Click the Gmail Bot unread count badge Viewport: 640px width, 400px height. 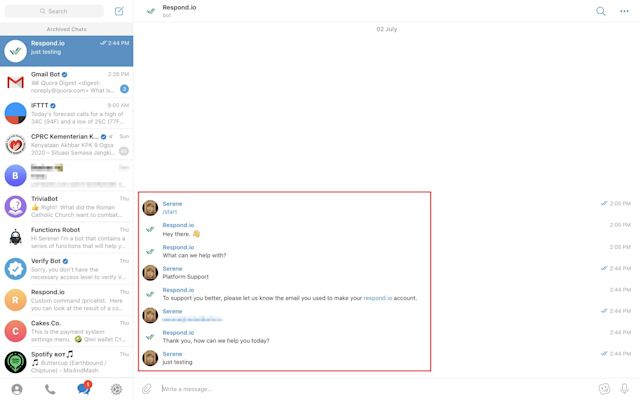click(x=124, y=89)
